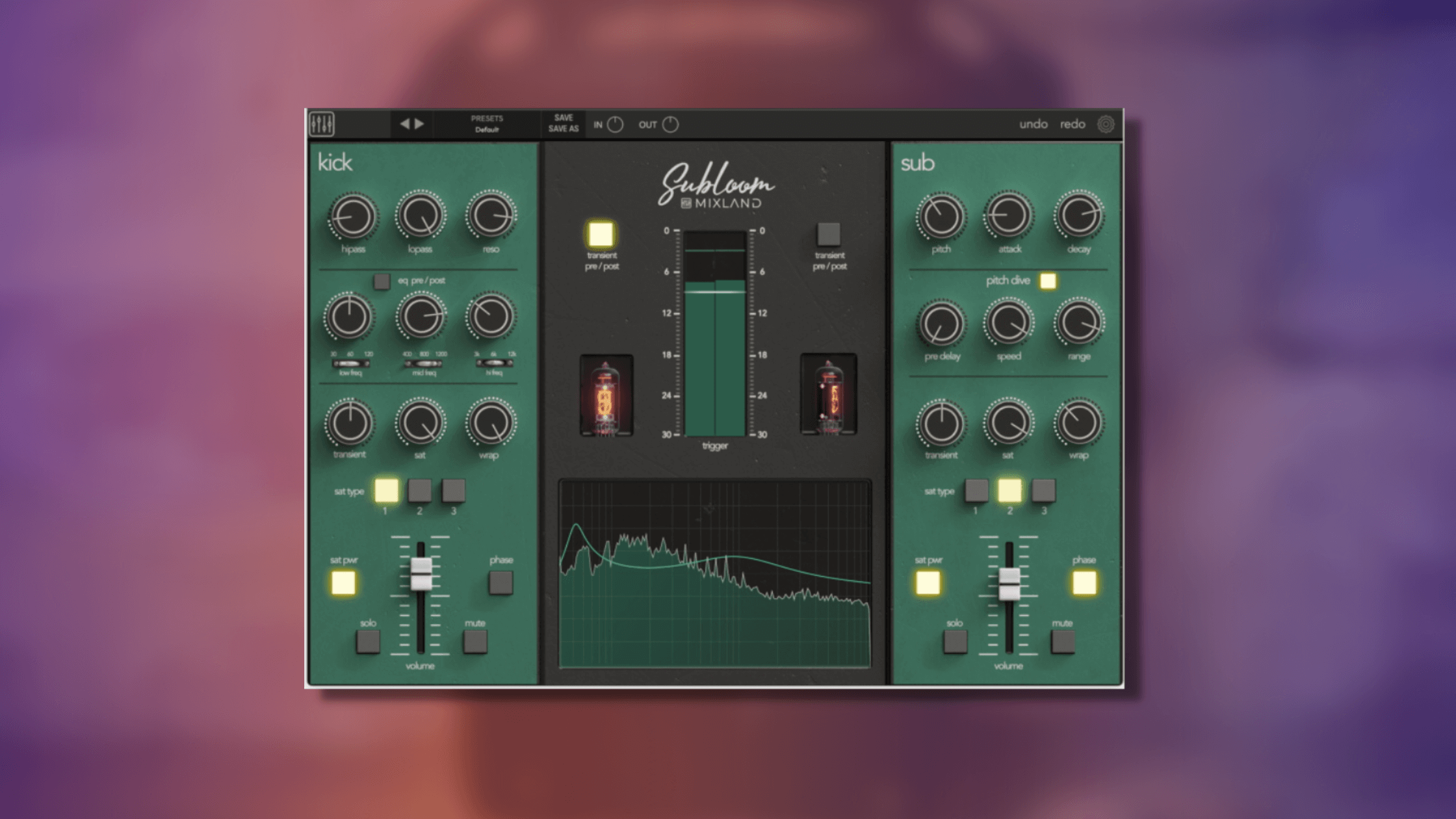Select sub sat type 3

pos(1043,491)
